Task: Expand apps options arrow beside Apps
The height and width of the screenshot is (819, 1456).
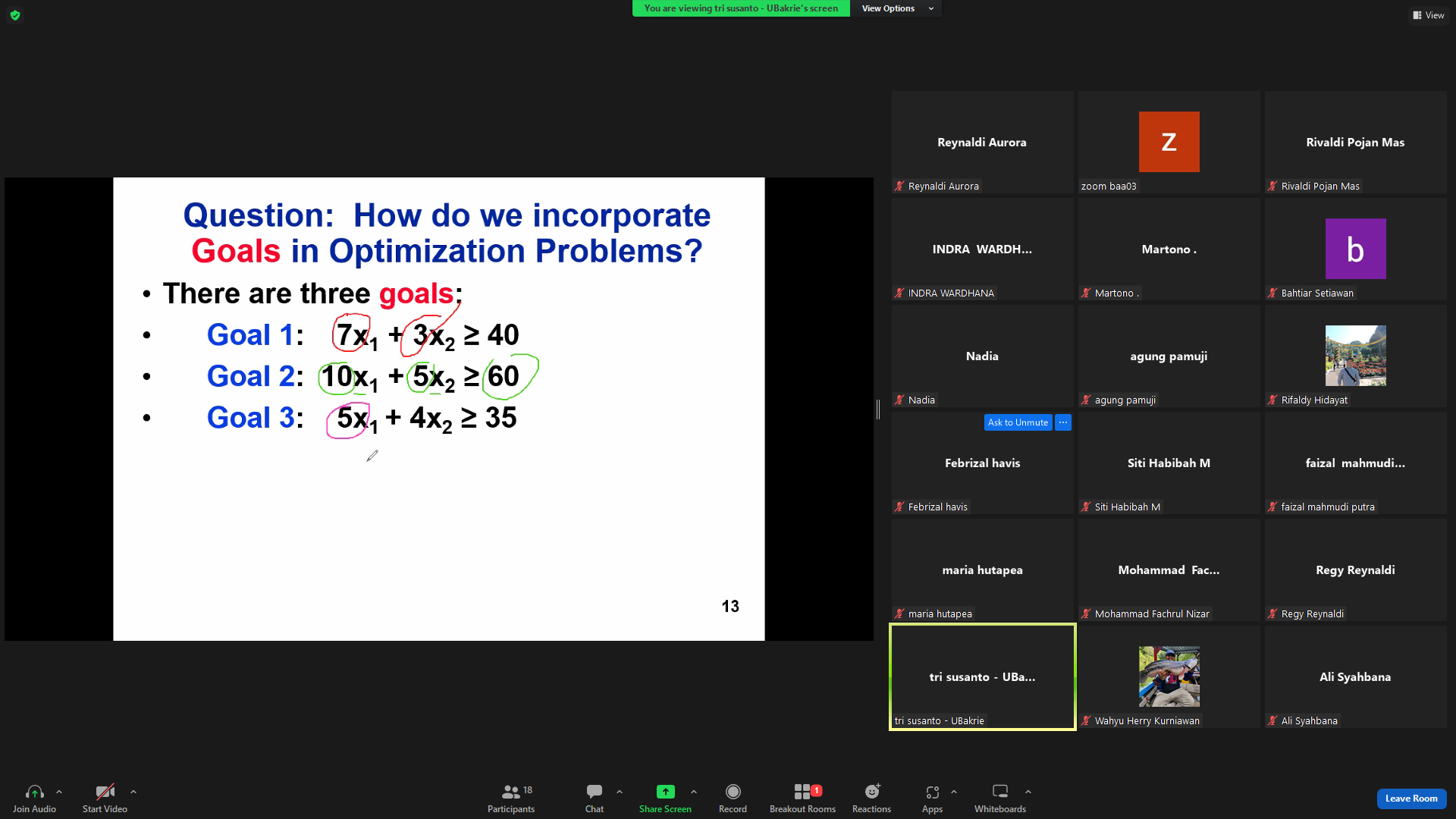Action: [954, 792]
